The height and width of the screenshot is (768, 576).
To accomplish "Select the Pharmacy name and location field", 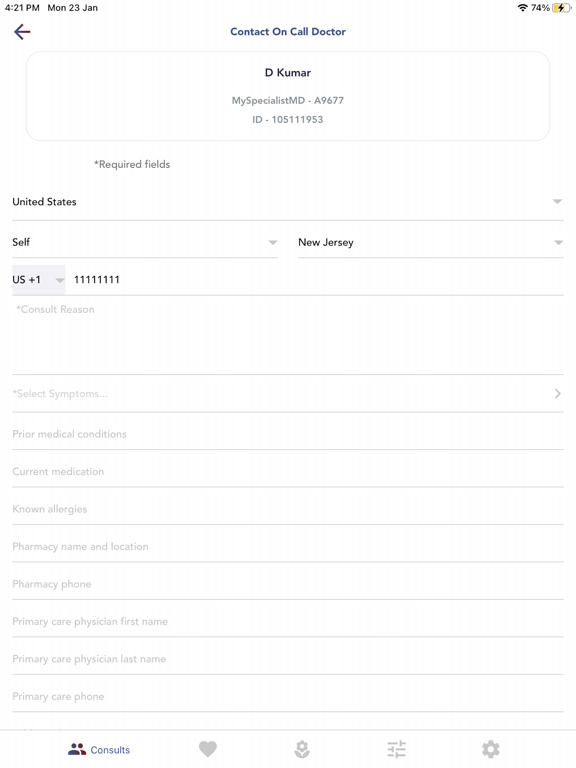I will (288, 547).
